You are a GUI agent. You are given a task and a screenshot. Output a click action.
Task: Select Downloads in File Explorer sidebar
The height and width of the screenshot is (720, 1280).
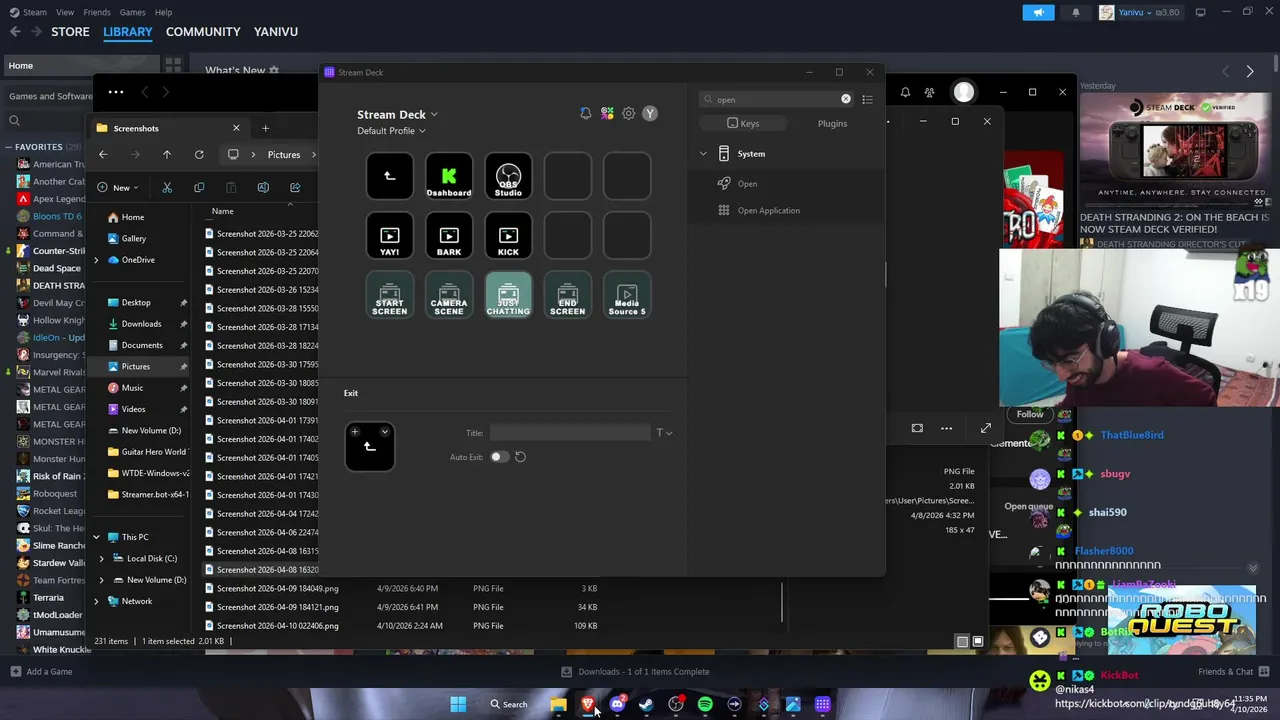click(141, 324)
